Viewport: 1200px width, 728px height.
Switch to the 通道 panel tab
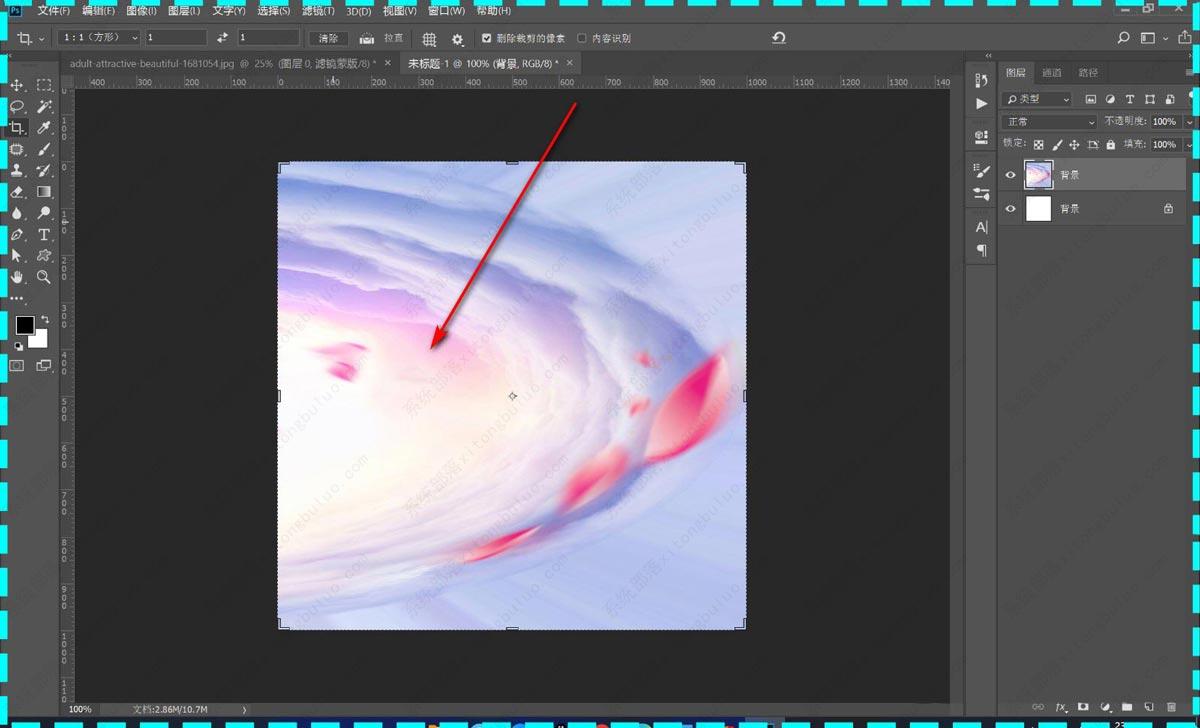point(1051,73)
